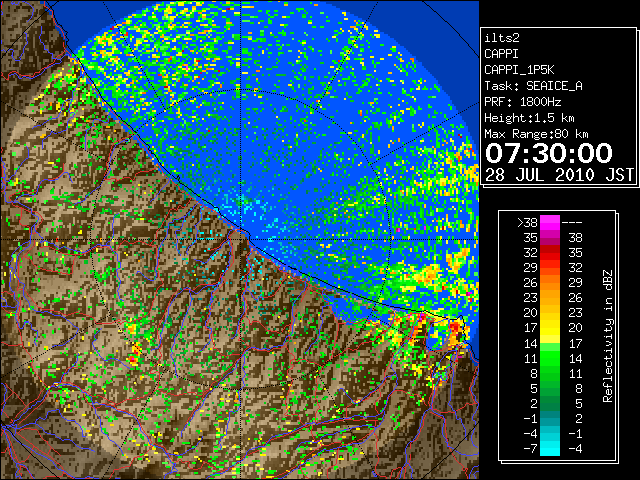Select the Height:1.5 km line
Image resolution: width=640 pixels, height=480 pixels.
coord(529,118)
